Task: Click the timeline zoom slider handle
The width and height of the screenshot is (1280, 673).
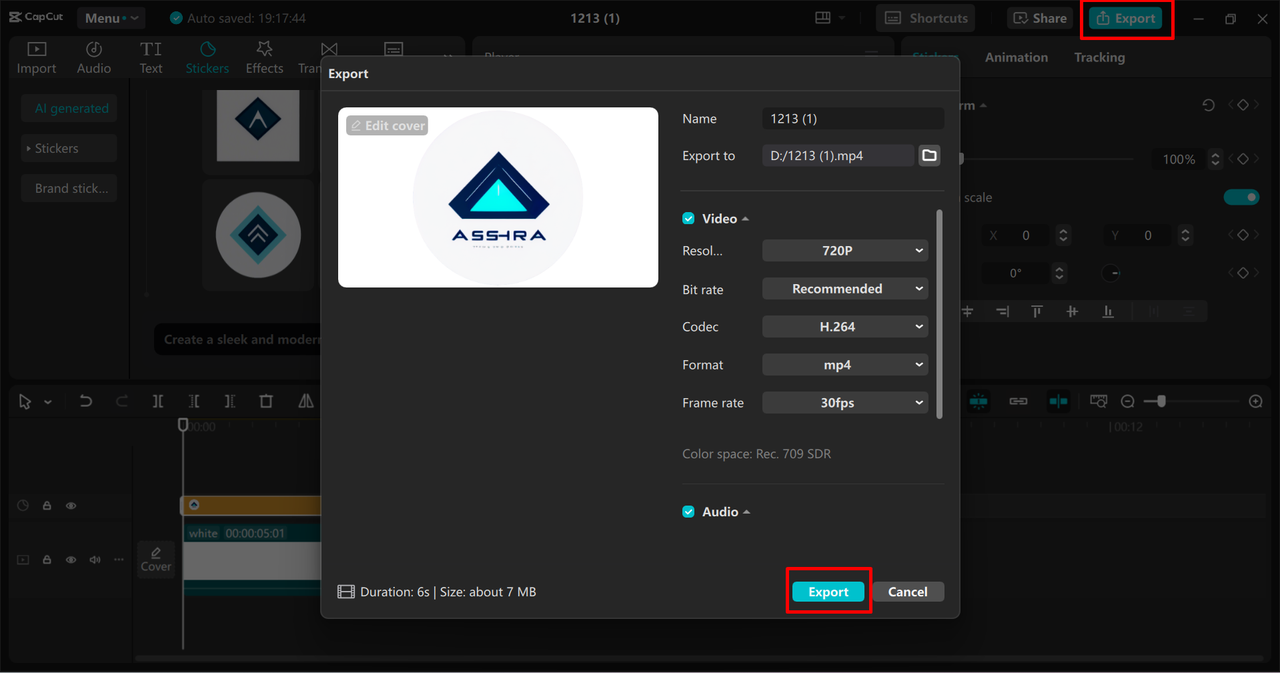Action: [1161, 401]
